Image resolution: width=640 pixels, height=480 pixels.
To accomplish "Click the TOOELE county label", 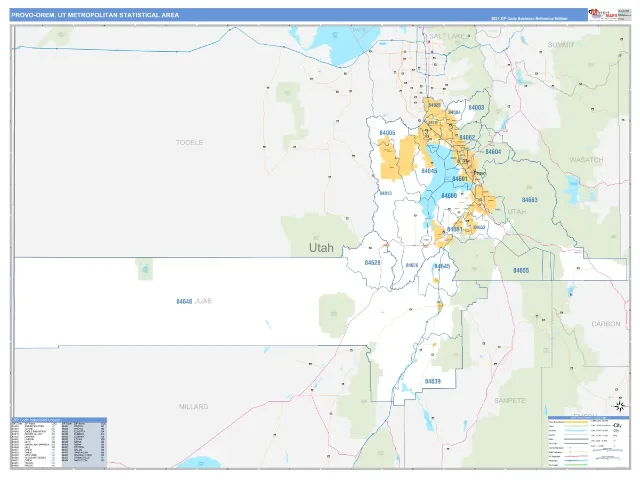I will click(x=189, y=142).
